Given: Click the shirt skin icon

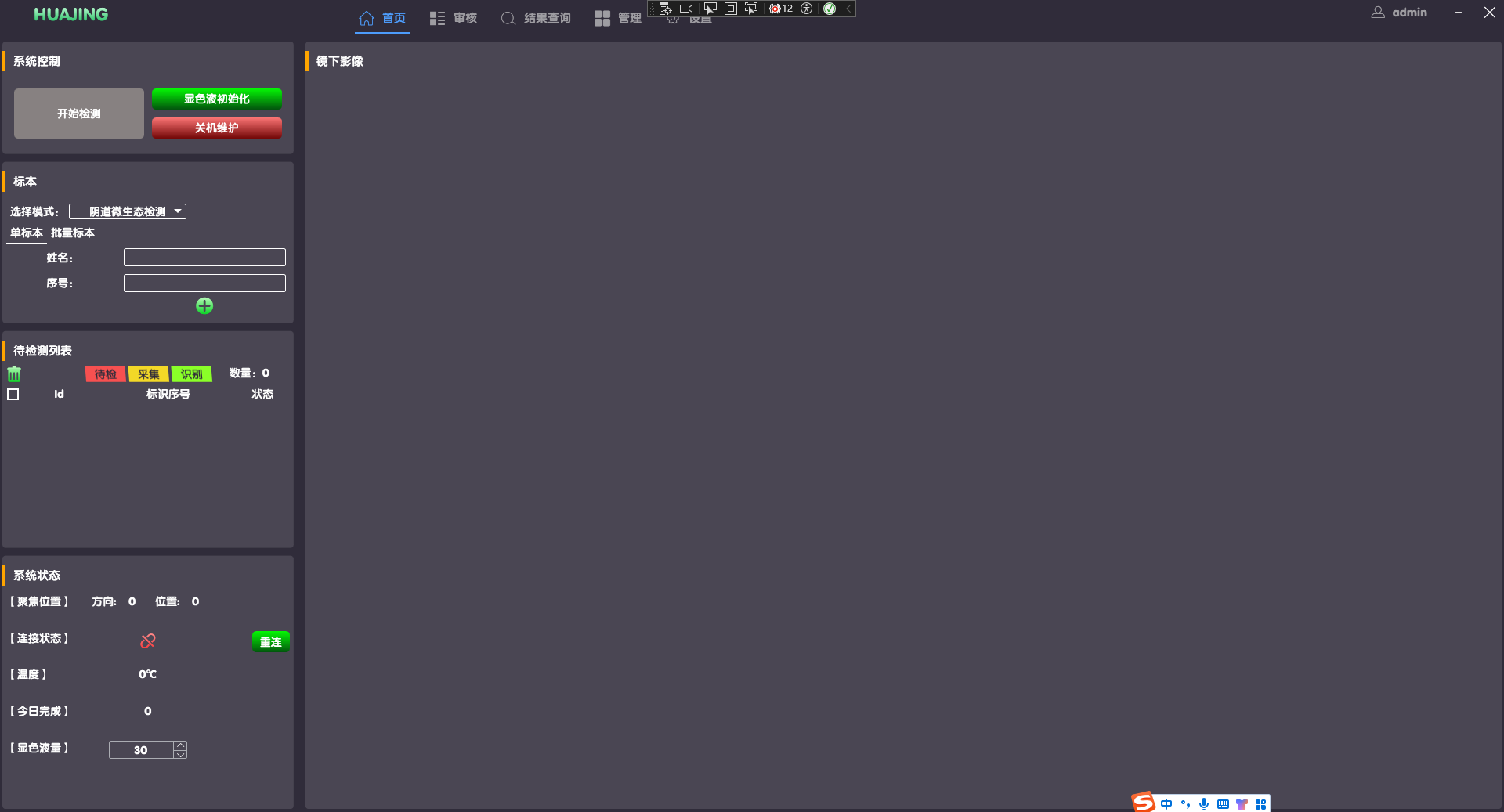Looking at the screenshot, I should 1242,804.
